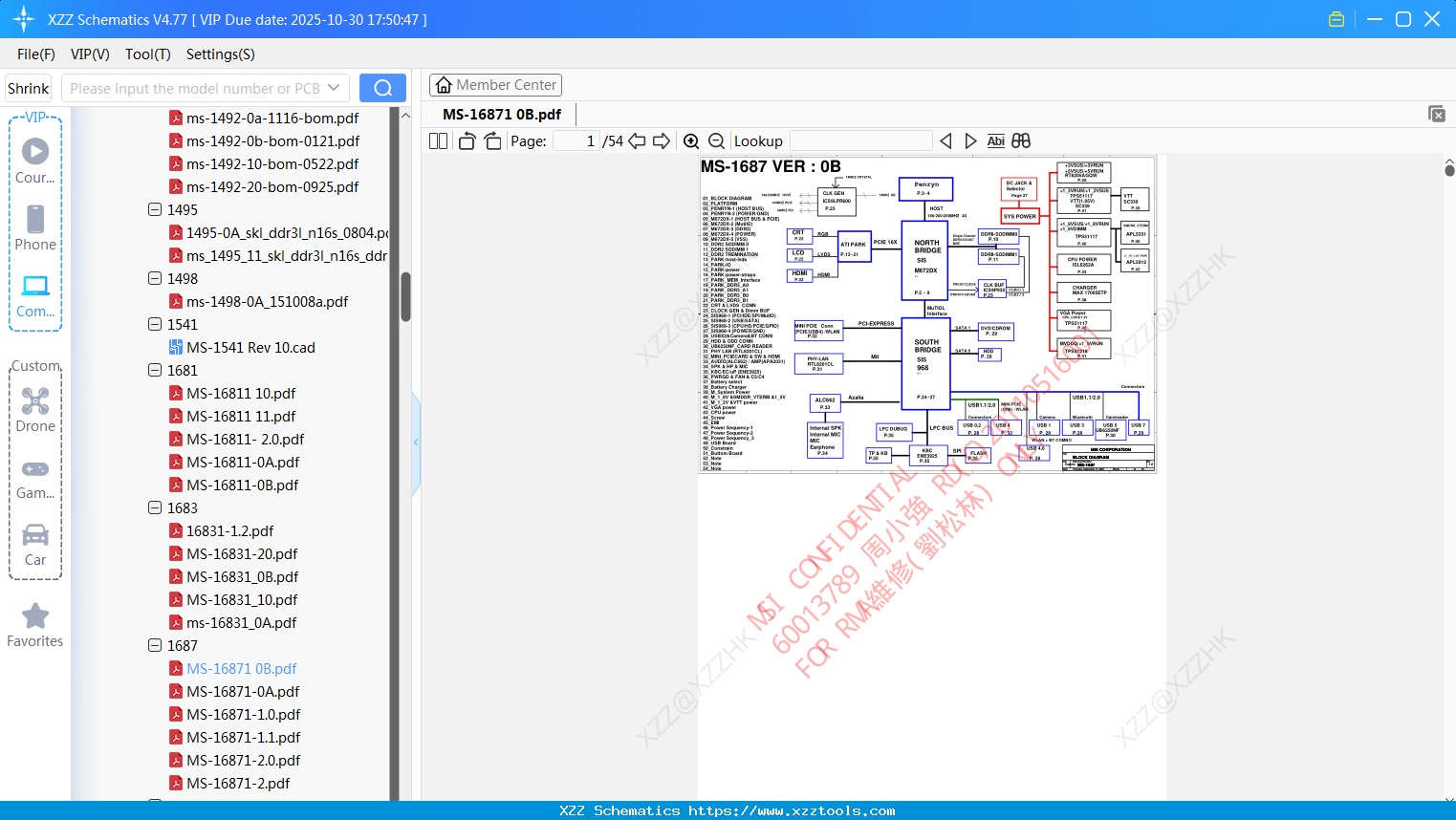Collapse the 1541 folder
This screenshot has height=820, width=1456.
[x=155, y=324]
